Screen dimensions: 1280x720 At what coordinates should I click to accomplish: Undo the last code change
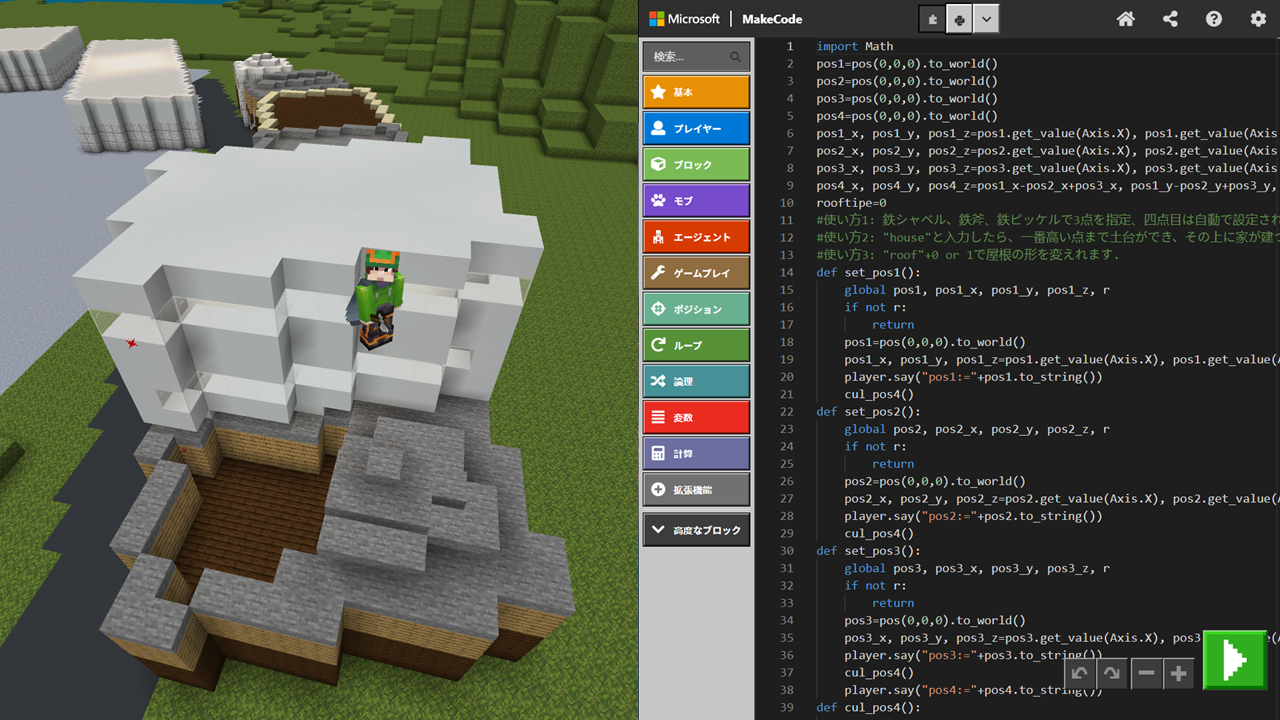click(x=1080, y=674)
